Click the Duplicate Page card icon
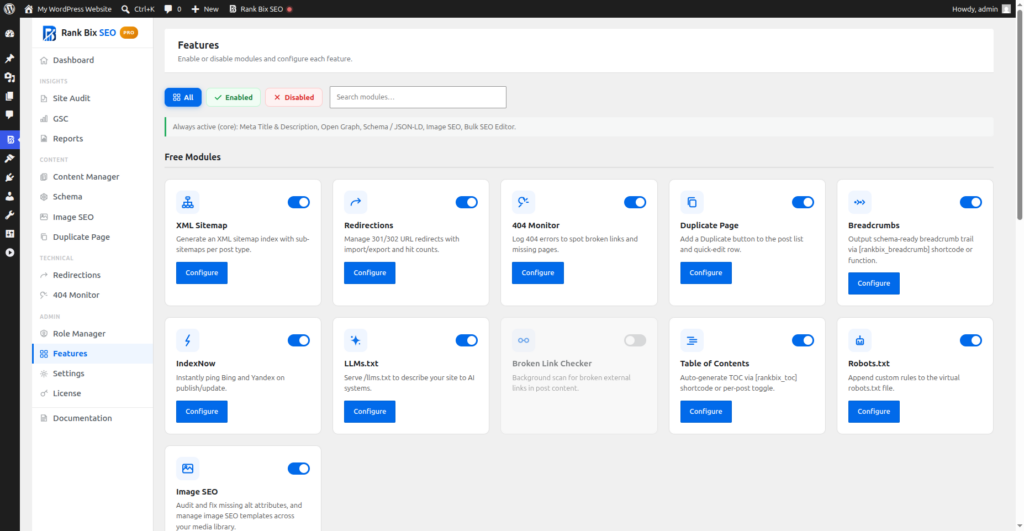Image resolution: width=1024 pixels, height=531 pixels. [x=692, y=202]
